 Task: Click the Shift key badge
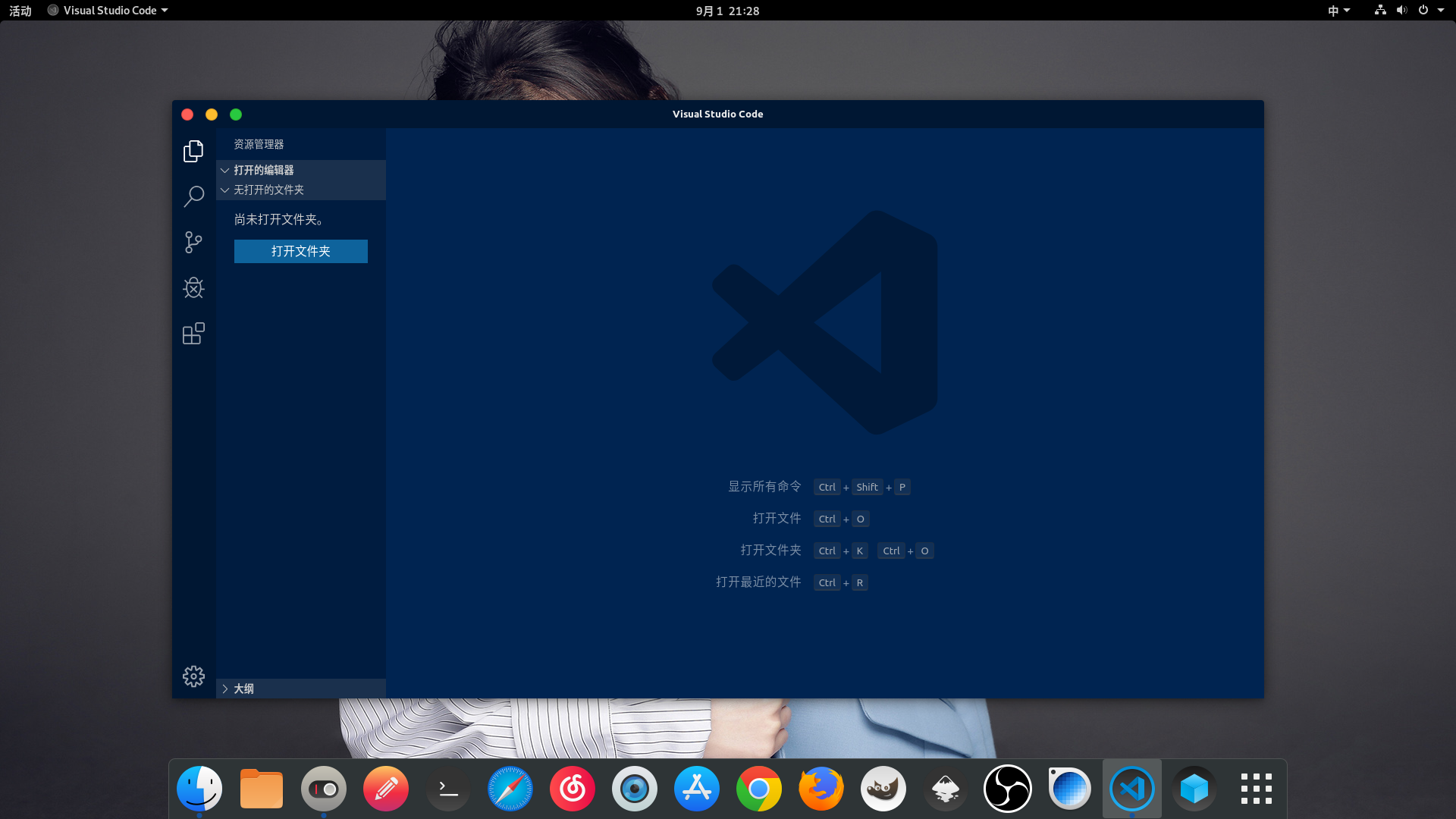tap(867, 487)
